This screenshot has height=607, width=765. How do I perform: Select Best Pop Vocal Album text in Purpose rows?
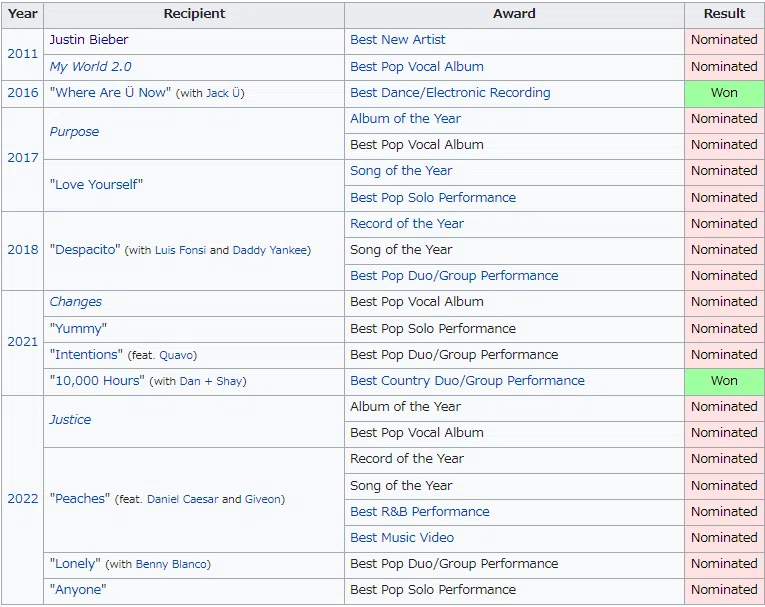click(417, 145)
